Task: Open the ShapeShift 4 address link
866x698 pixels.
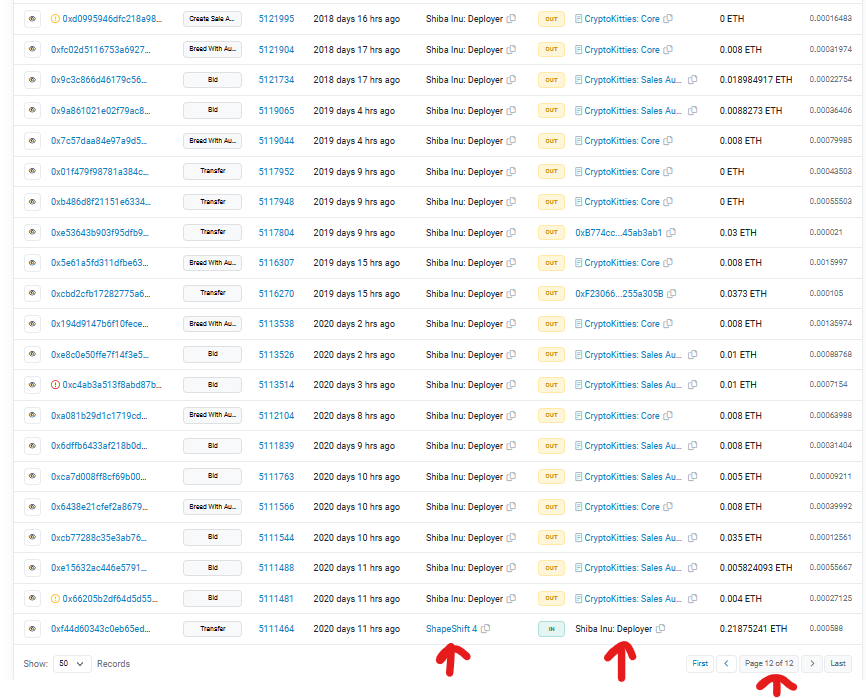Action: point(451,629)
